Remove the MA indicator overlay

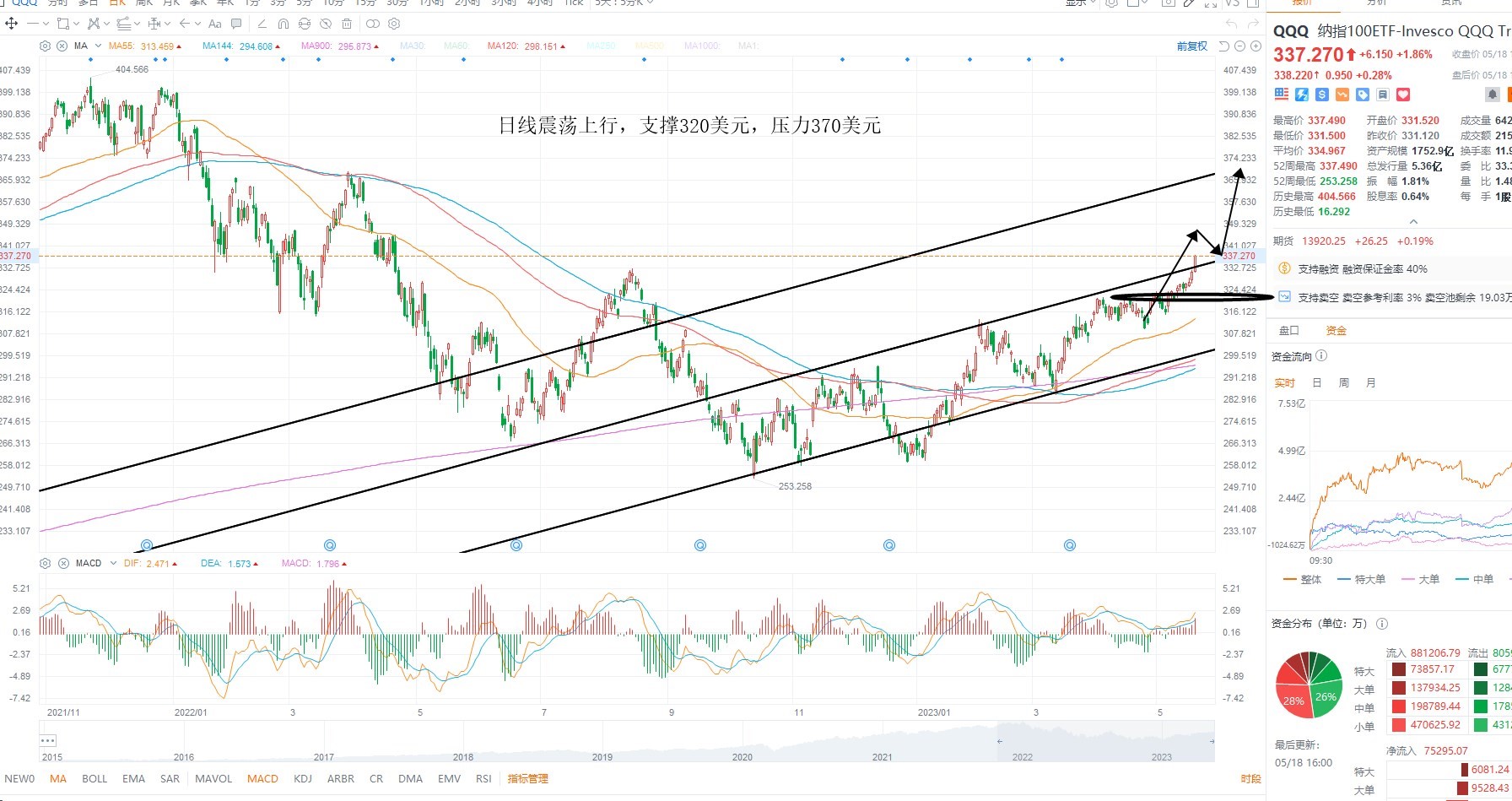(62, 46)
